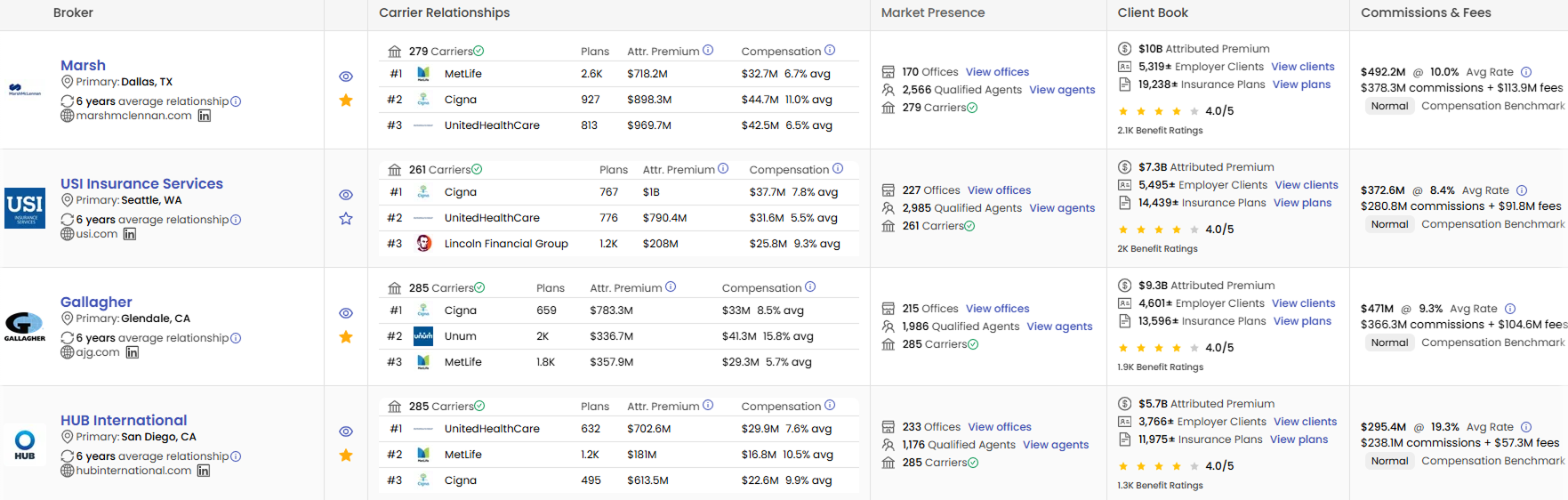1568x500 pixels.
Task: Click the USI logo thumbnail
Action: 25,208
